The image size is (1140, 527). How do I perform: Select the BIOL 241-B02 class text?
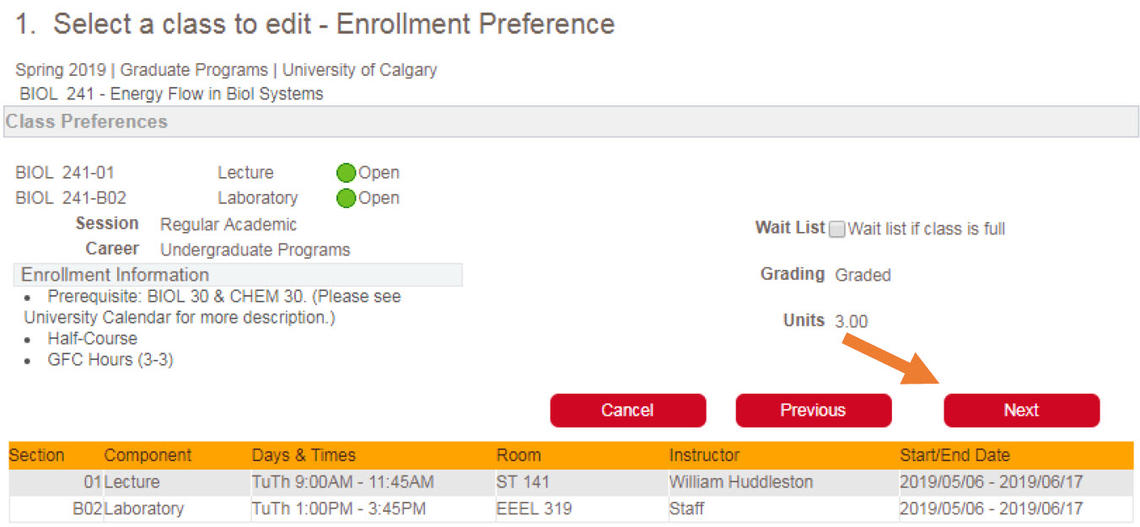pos(73,198)
